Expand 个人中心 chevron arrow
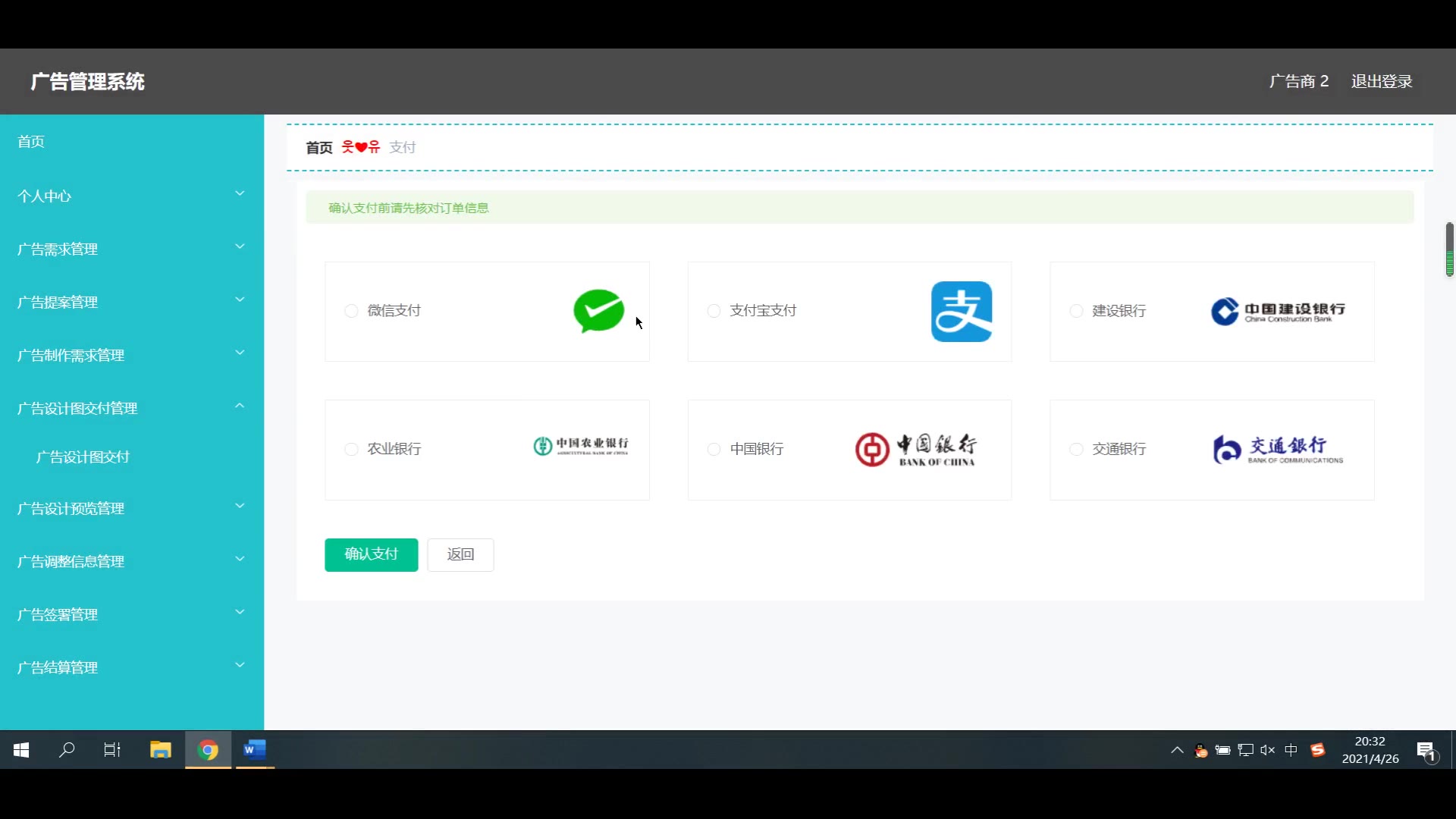This screenshot has width=1456, height=819. [x=240, y=193]
